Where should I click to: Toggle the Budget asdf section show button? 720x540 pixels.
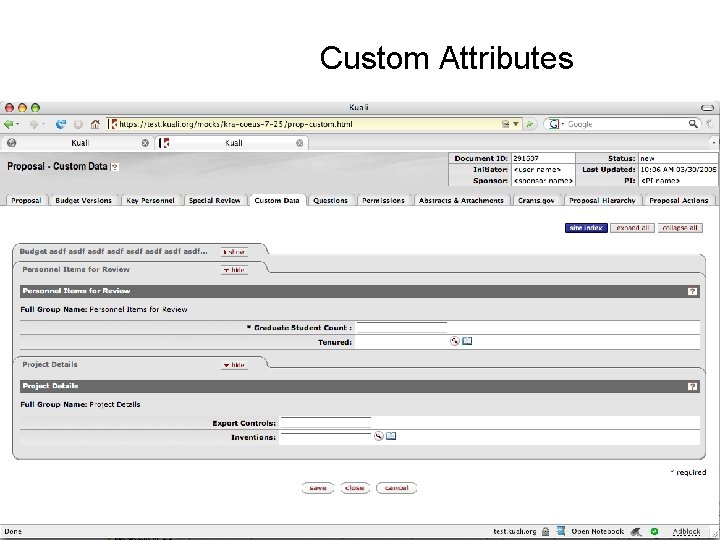click(234, 252)
